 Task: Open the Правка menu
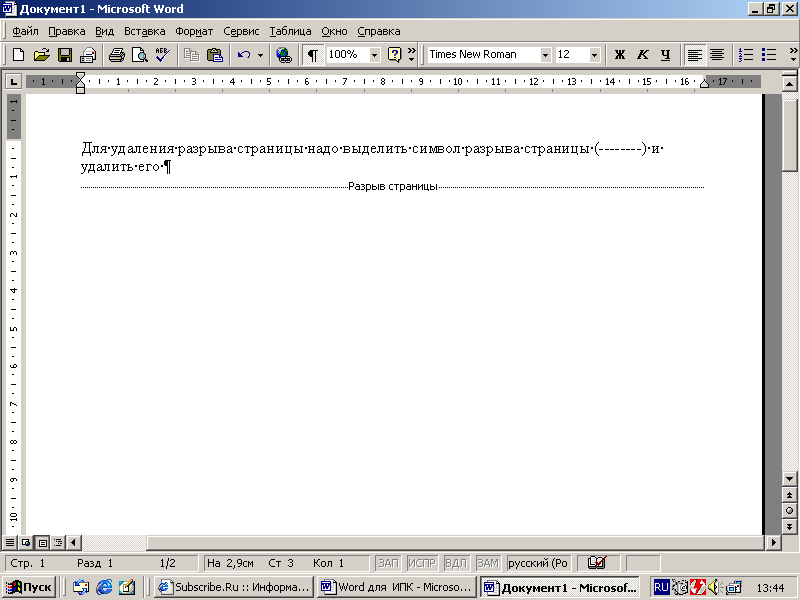coord(67,31)
